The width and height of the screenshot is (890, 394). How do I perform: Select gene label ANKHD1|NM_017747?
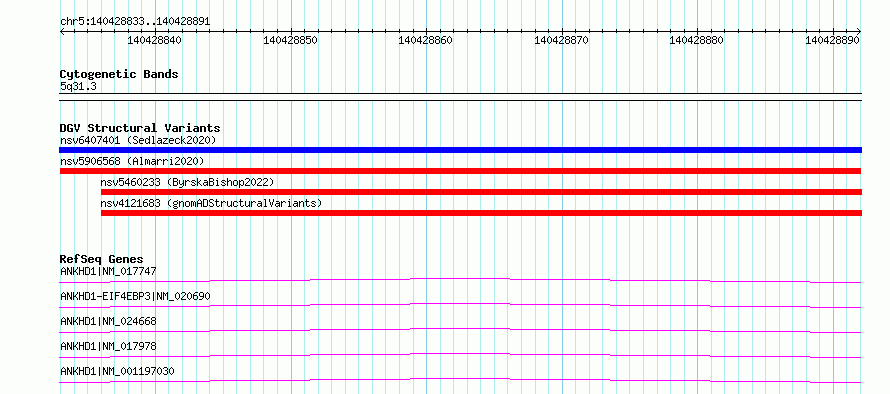coord(108,271)
